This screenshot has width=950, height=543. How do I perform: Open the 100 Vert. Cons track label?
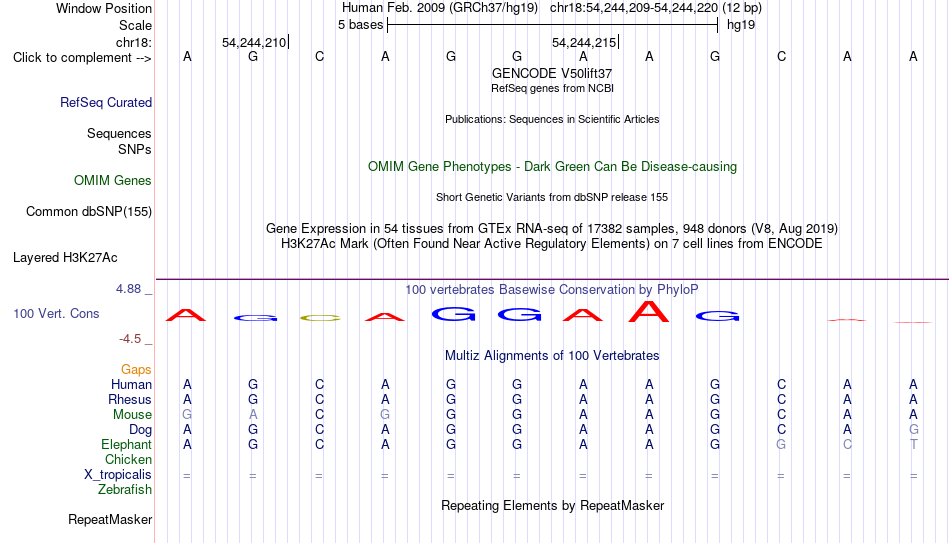pos(56,313)
